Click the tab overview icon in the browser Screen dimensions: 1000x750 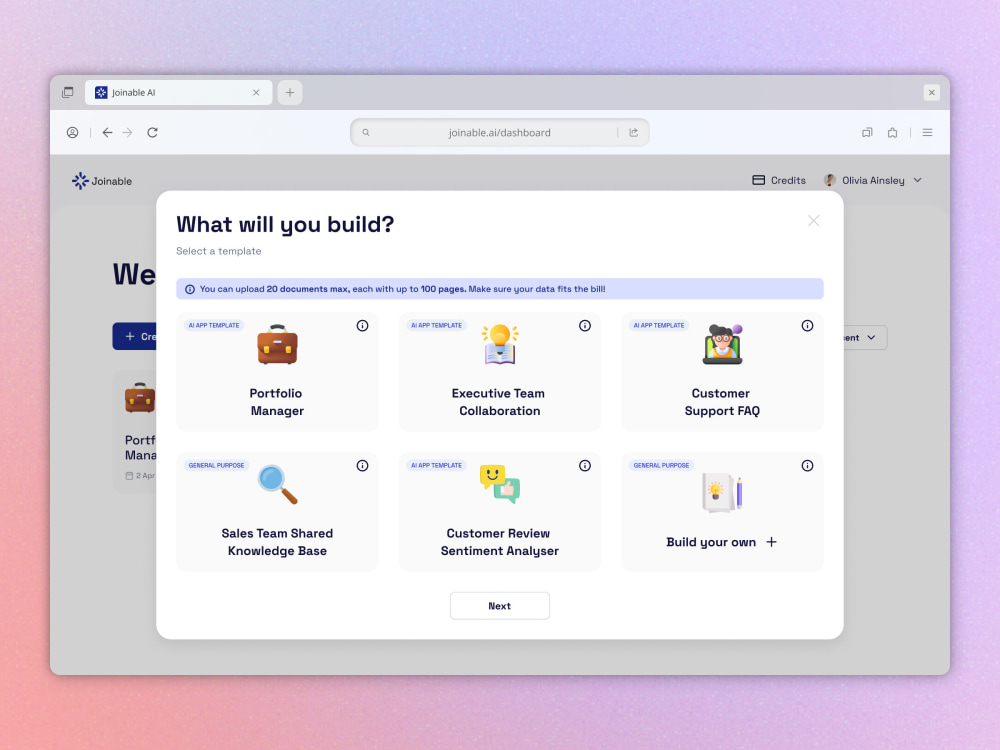[x=68, y=92]
